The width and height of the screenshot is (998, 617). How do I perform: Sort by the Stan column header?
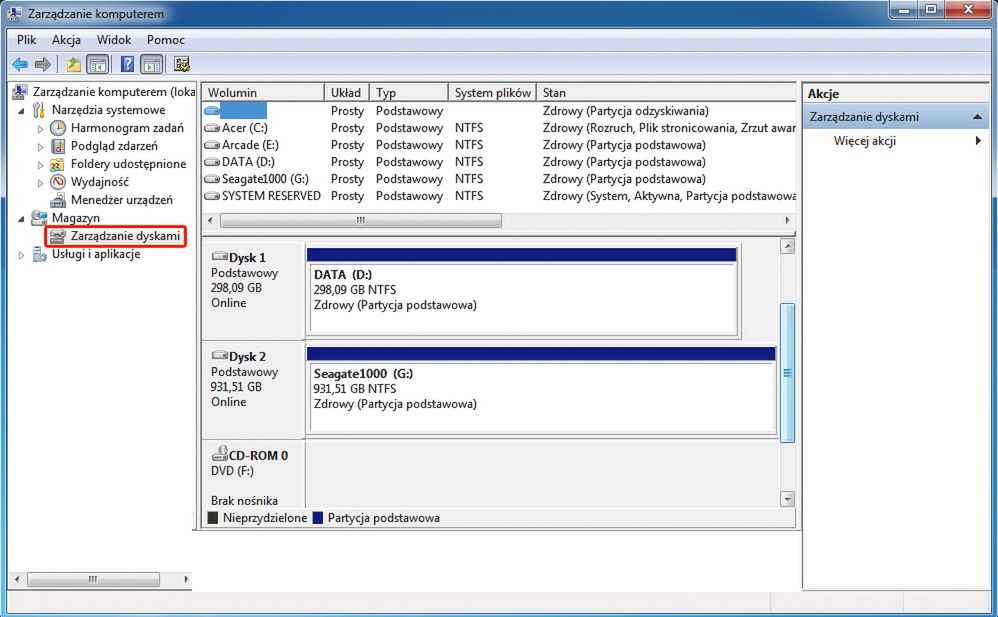(666, 92)
